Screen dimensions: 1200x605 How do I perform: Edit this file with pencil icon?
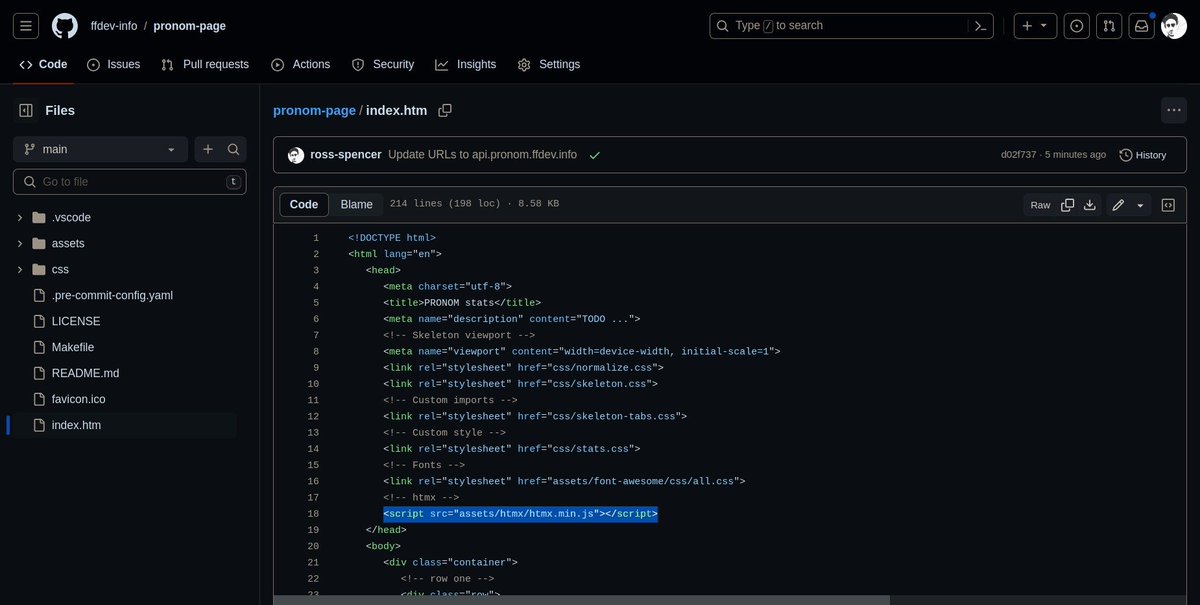pyautogui.click(x=1118, y=205)
